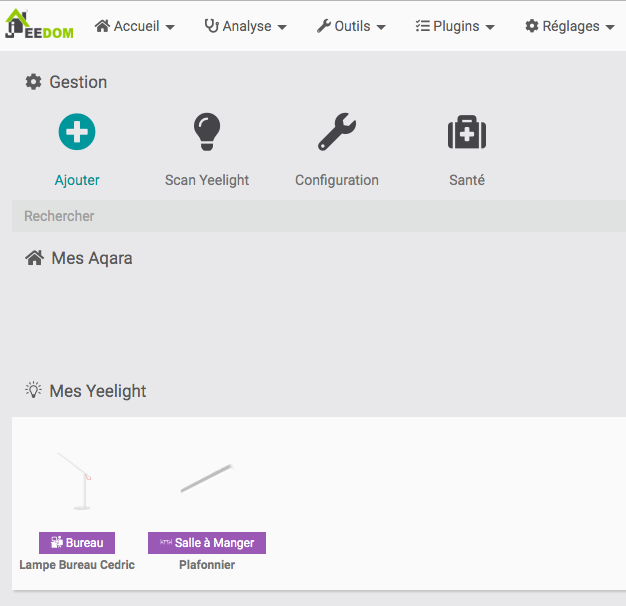This screenshot has width=626, height=606.
Task: Click the teal plus Ajouter icon
Action: point(77,132)
